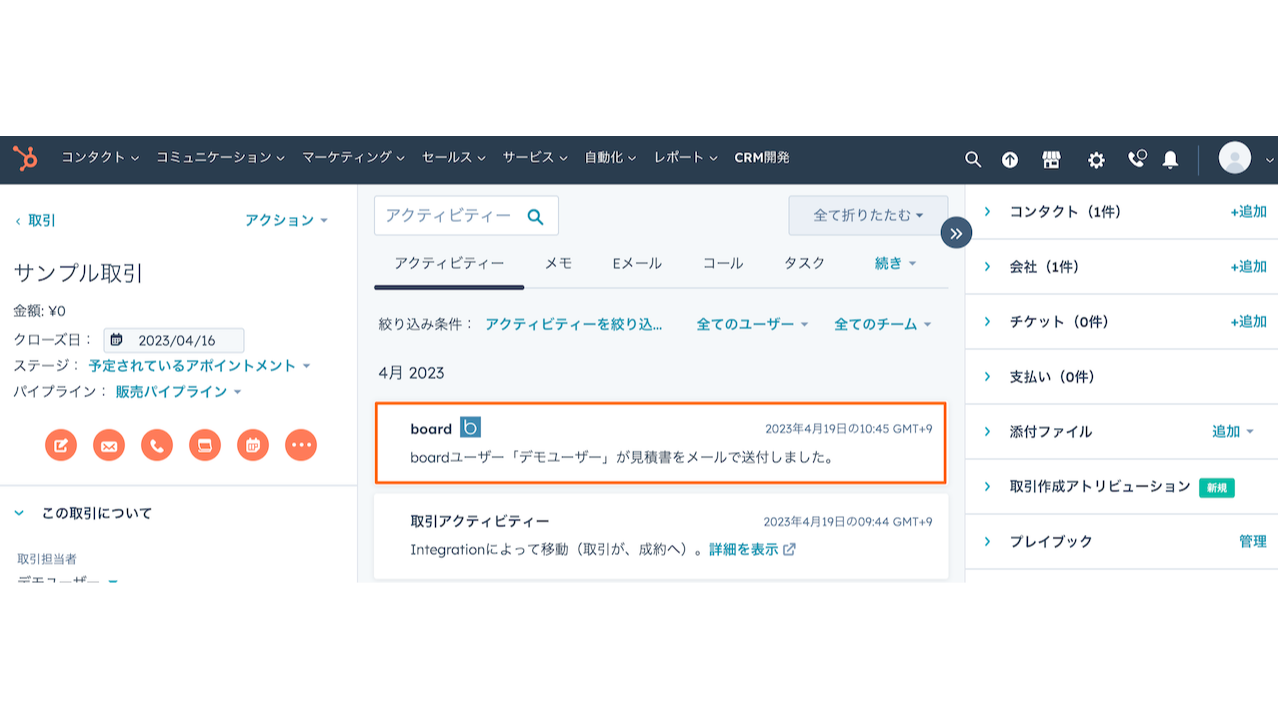Click the HubSpot sprocket logo
This screenshot has height=719, width=1278.
pyautogui.click(x=25, y=158)
